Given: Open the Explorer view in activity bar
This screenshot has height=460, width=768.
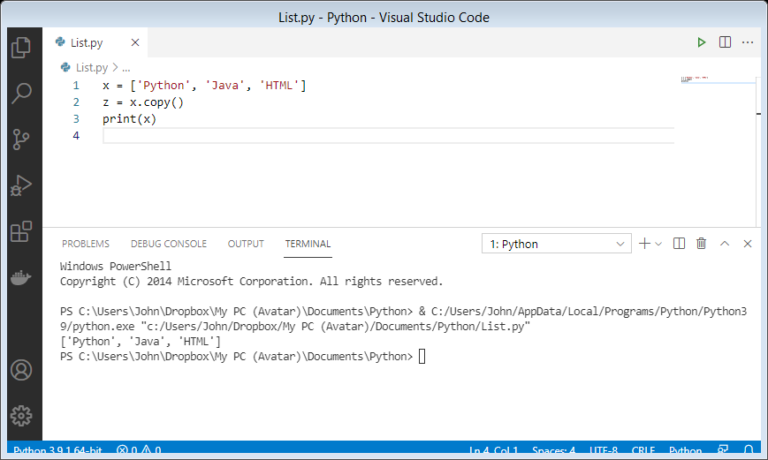Looking at the screenshot, I should pos(21,47).
